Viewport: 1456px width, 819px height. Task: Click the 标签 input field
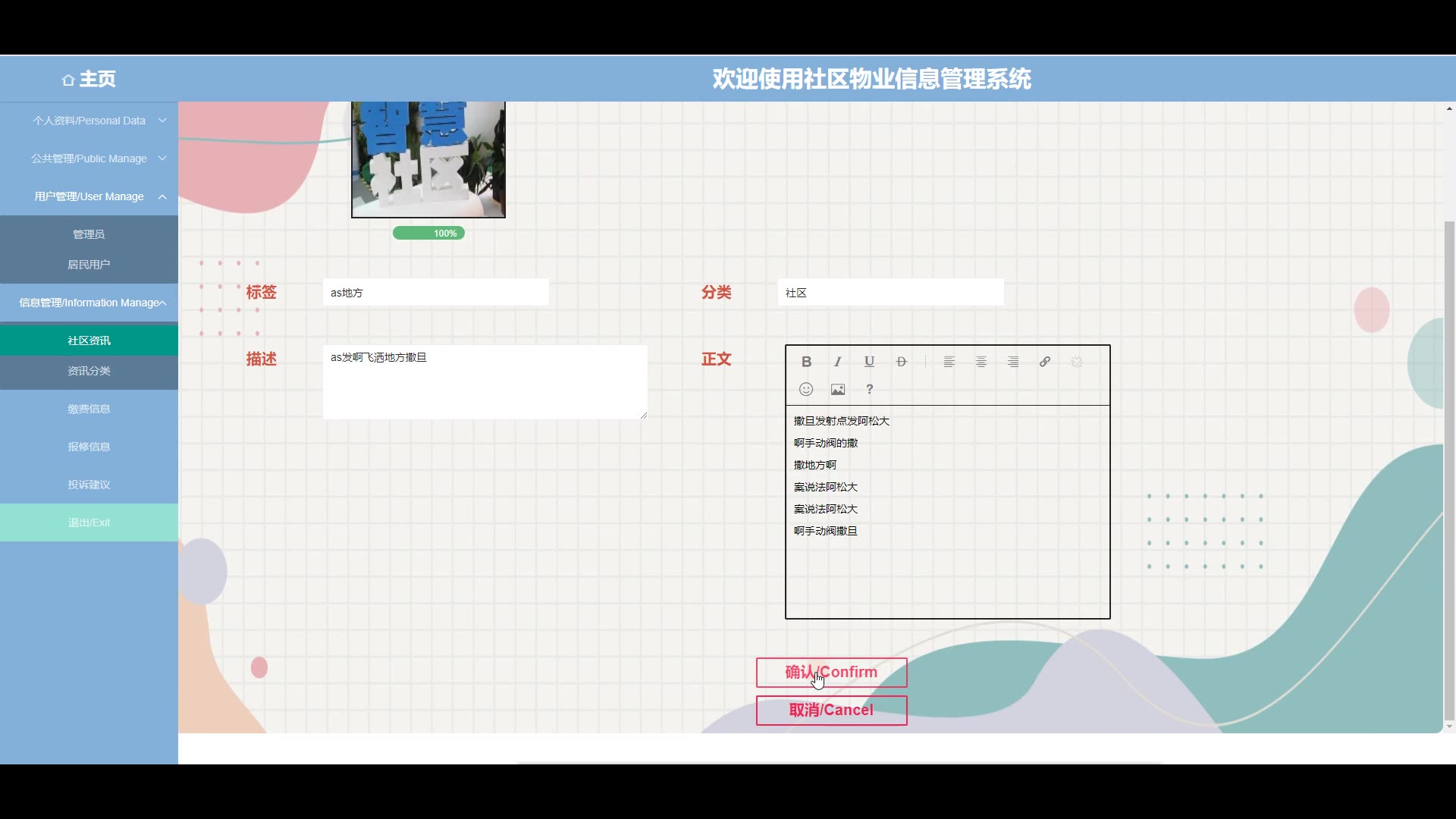click(435, 293)
